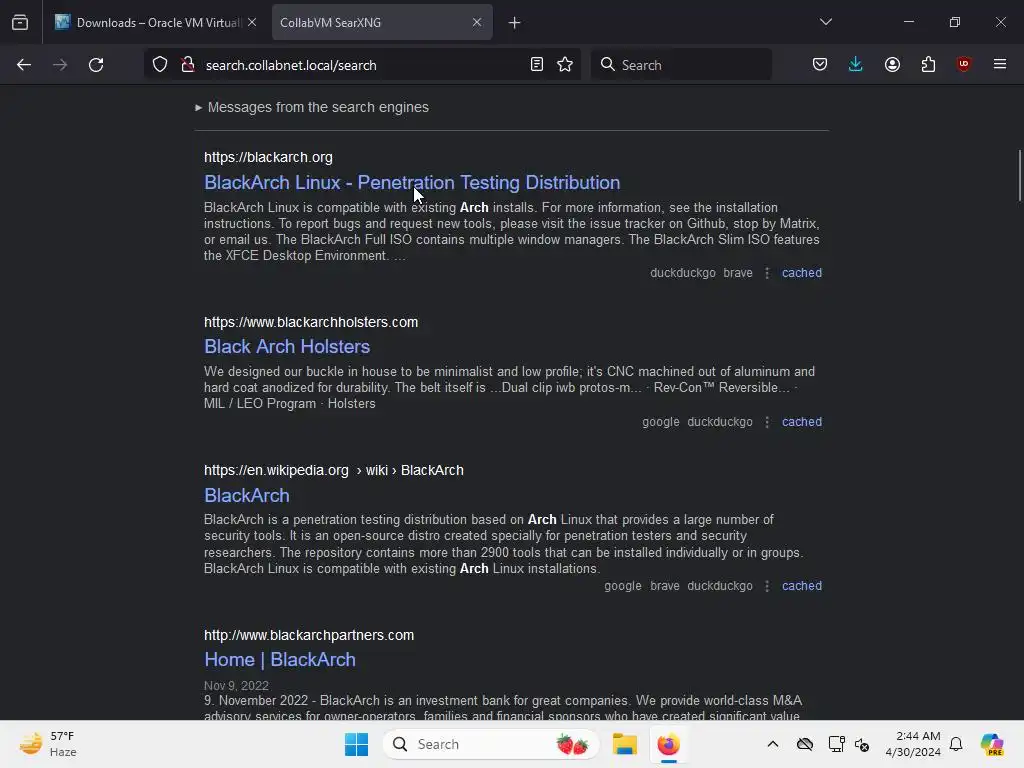This screenshot has width=1024, height=768.
Task: Focus the Firefox toolbar Search box
Action: point(681,65)
